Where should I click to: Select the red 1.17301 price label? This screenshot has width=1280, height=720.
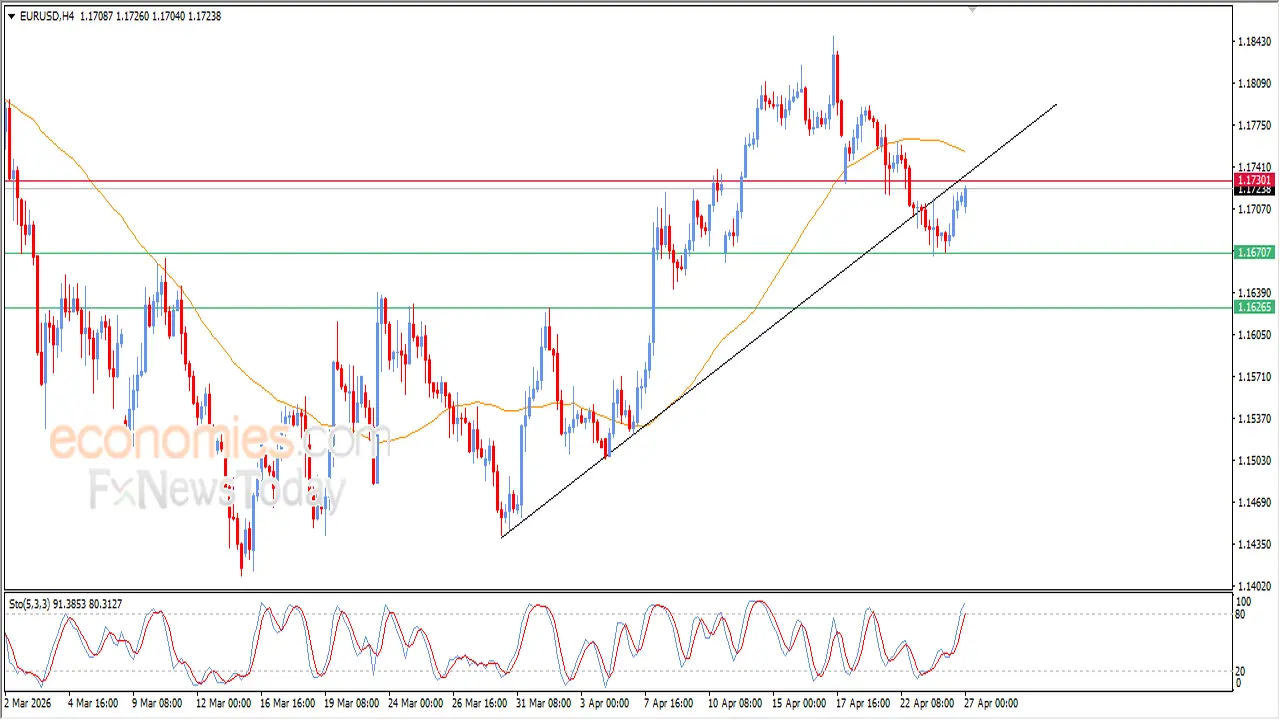tap(1254, 180)
